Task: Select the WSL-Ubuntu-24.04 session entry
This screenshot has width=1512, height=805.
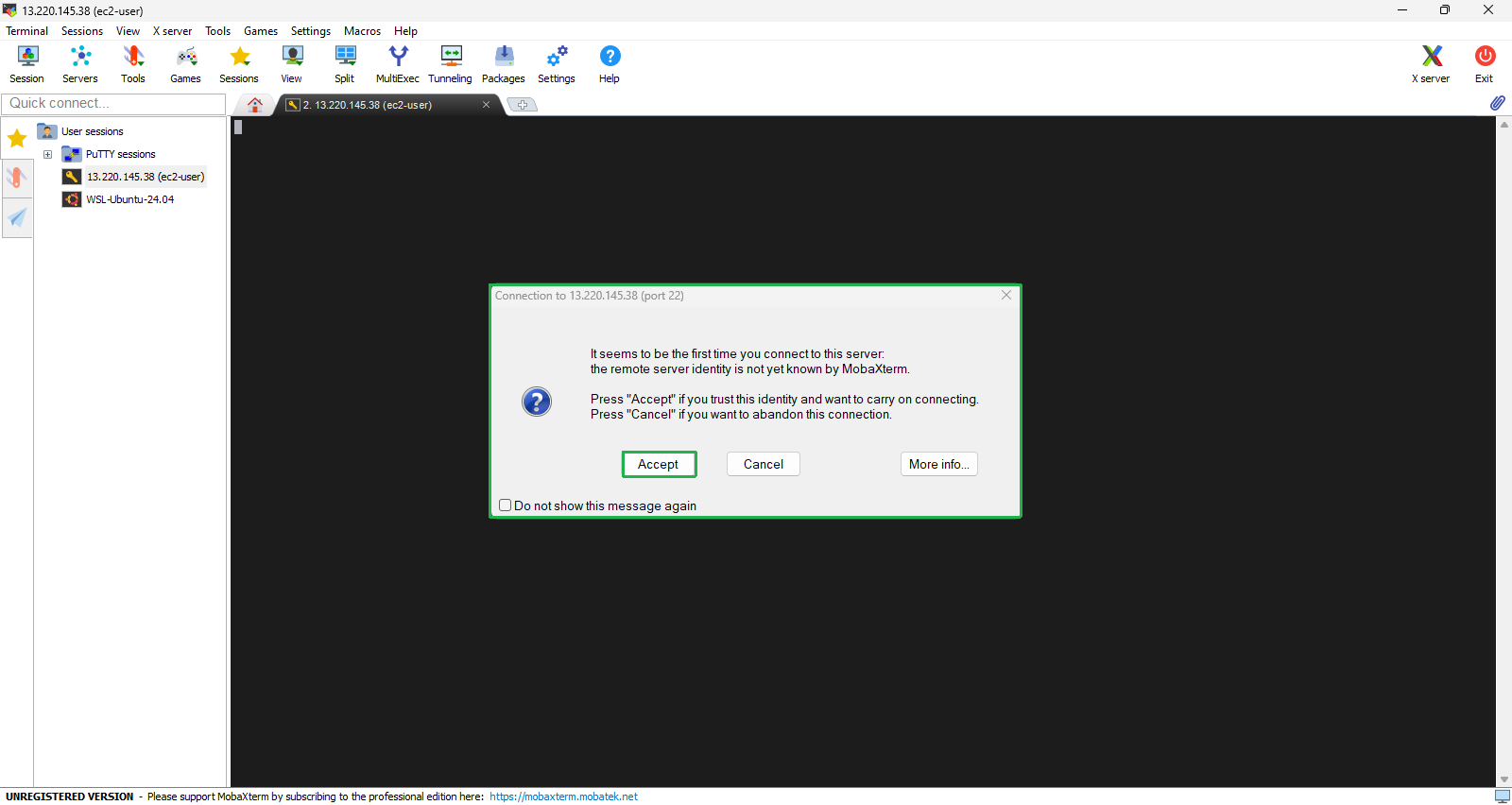Action: pyautogui.click(x=129, y=199)
